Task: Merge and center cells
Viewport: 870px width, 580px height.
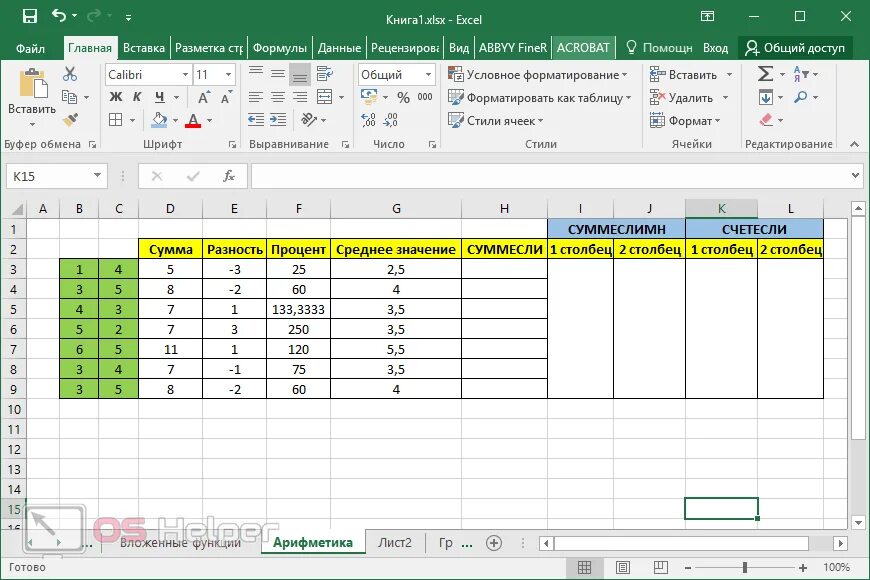Action: coord(325,97)
